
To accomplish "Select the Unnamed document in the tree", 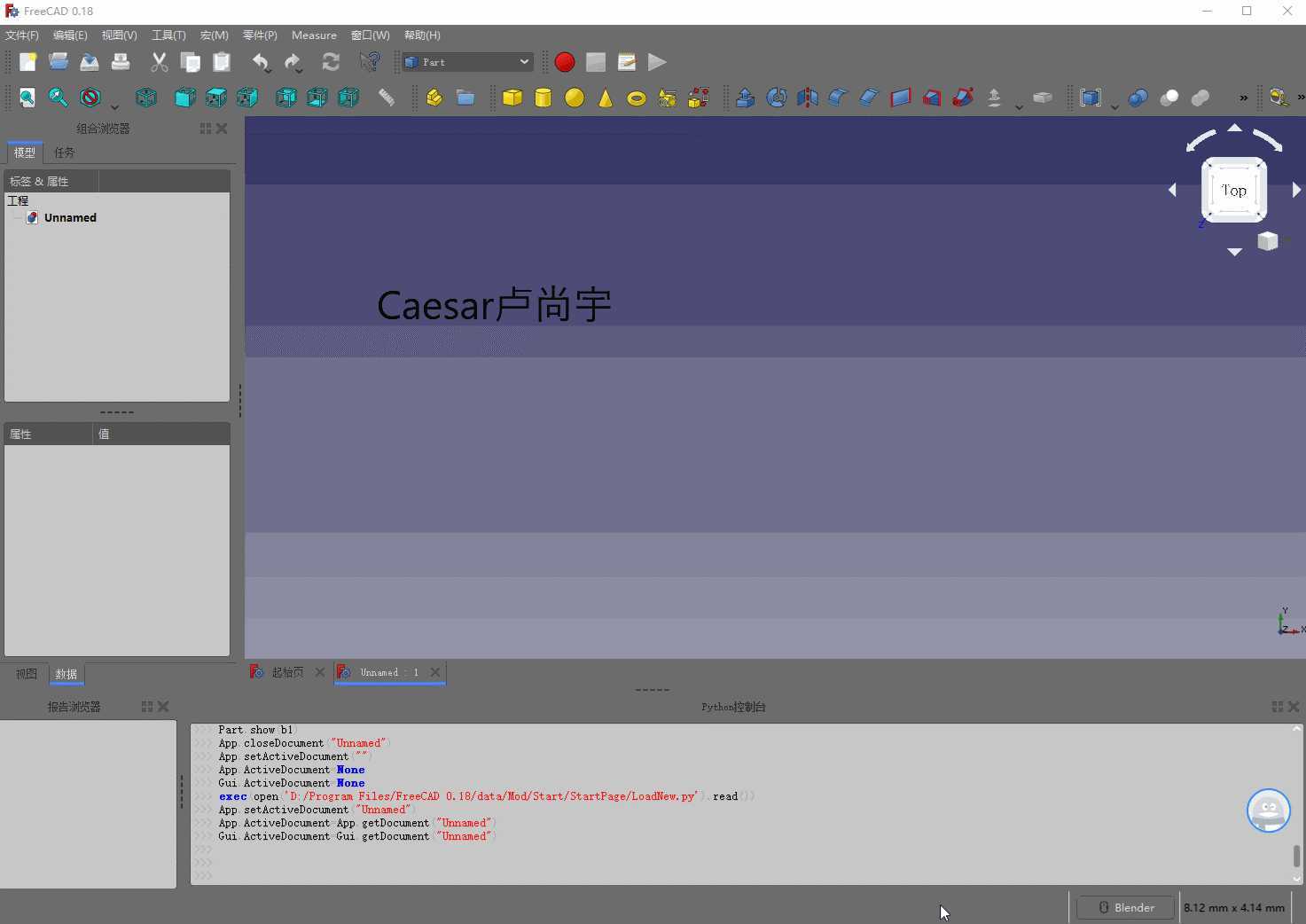I will [x=70, y=217].
